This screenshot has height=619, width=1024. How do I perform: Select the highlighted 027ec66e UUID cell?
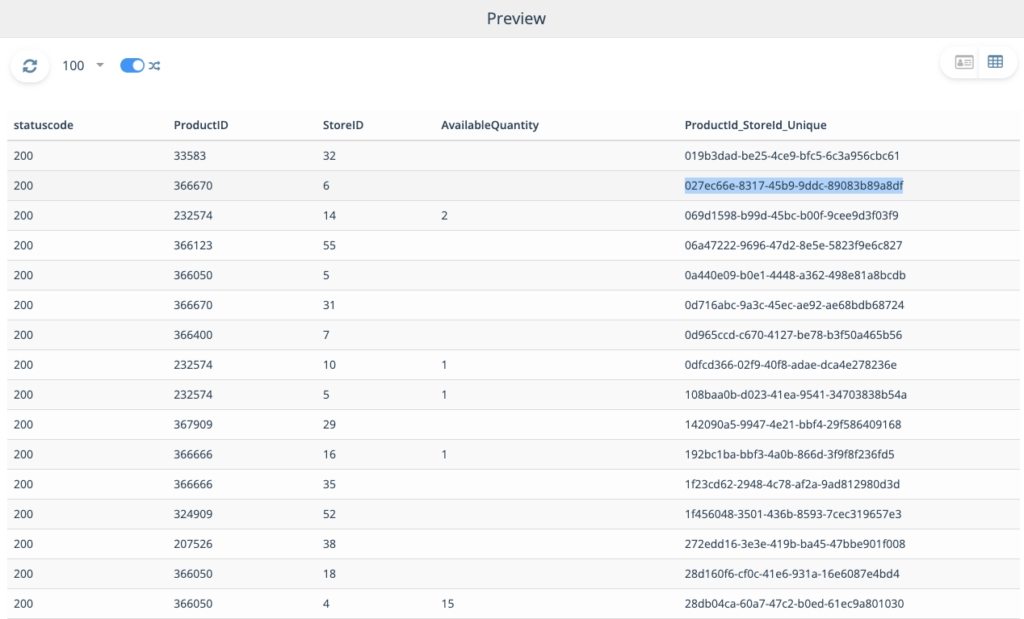pos(794,185)
